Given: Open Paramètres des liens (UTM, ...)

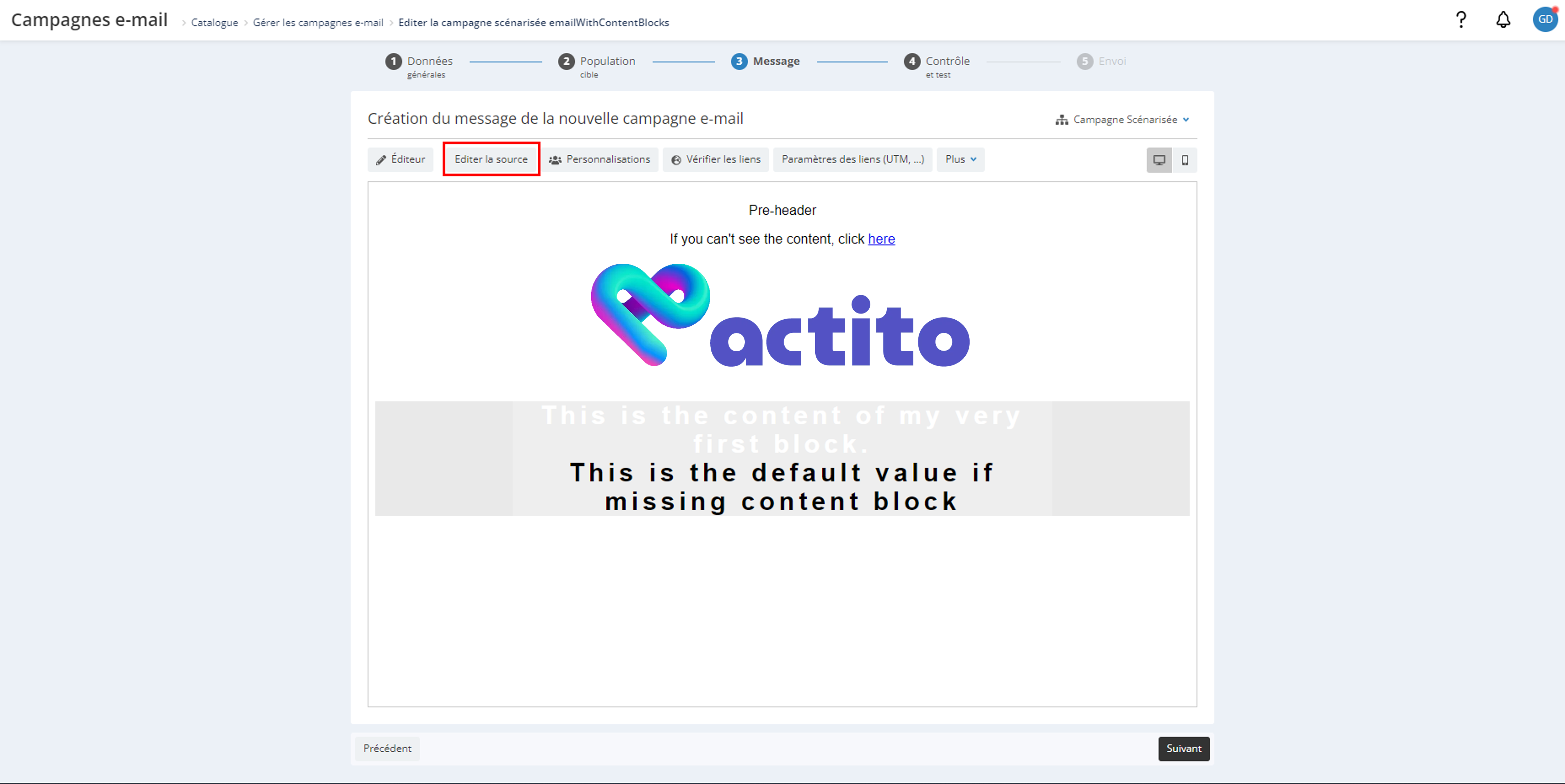Looking at the screenshot, I should pyautogui.click(x=852, y=159).
